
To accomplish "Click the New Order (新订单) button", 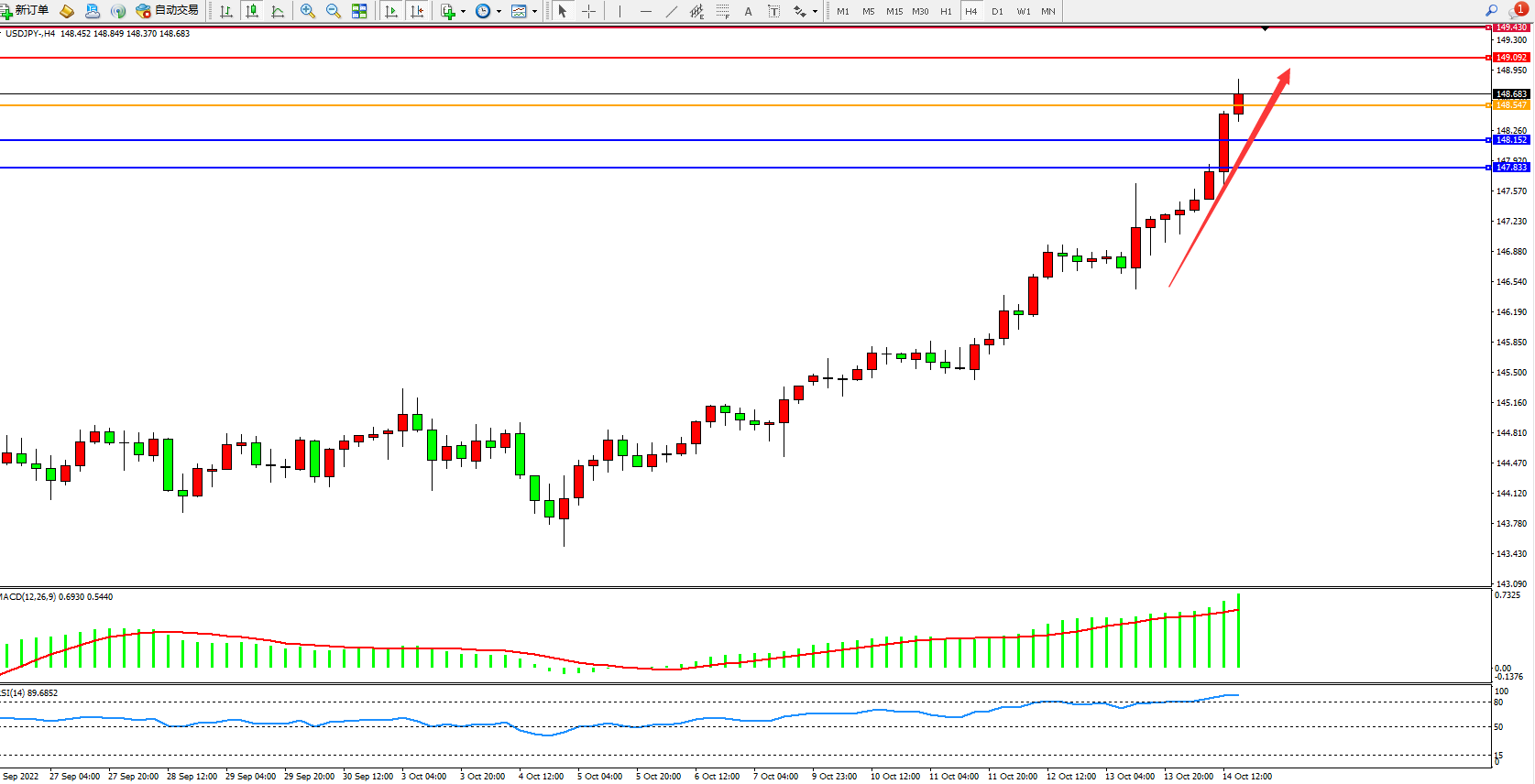I will click(25, 11).
